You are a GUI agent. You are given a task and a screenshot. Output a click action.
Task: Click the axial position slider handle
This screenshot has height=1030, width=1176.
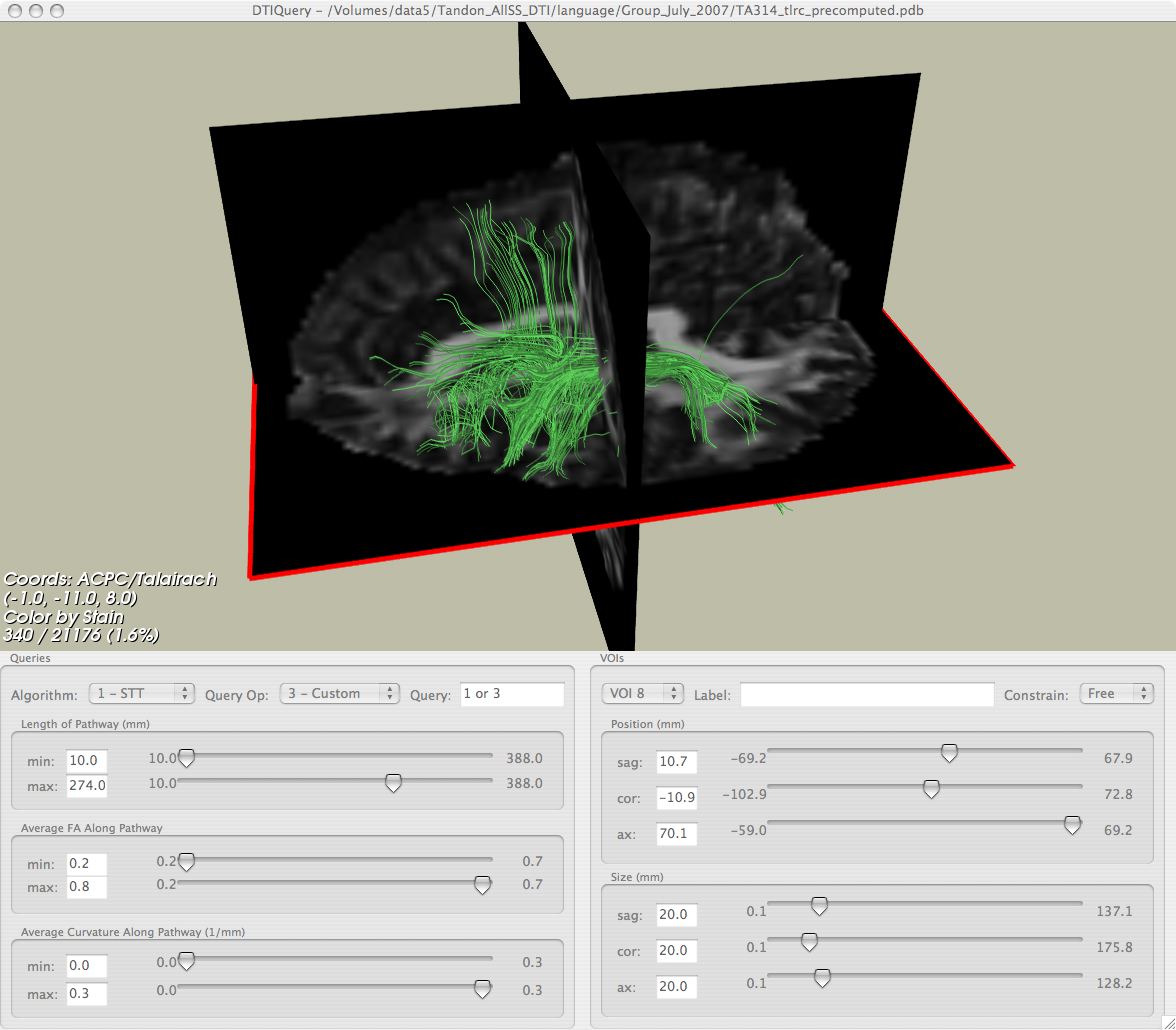1072,825
